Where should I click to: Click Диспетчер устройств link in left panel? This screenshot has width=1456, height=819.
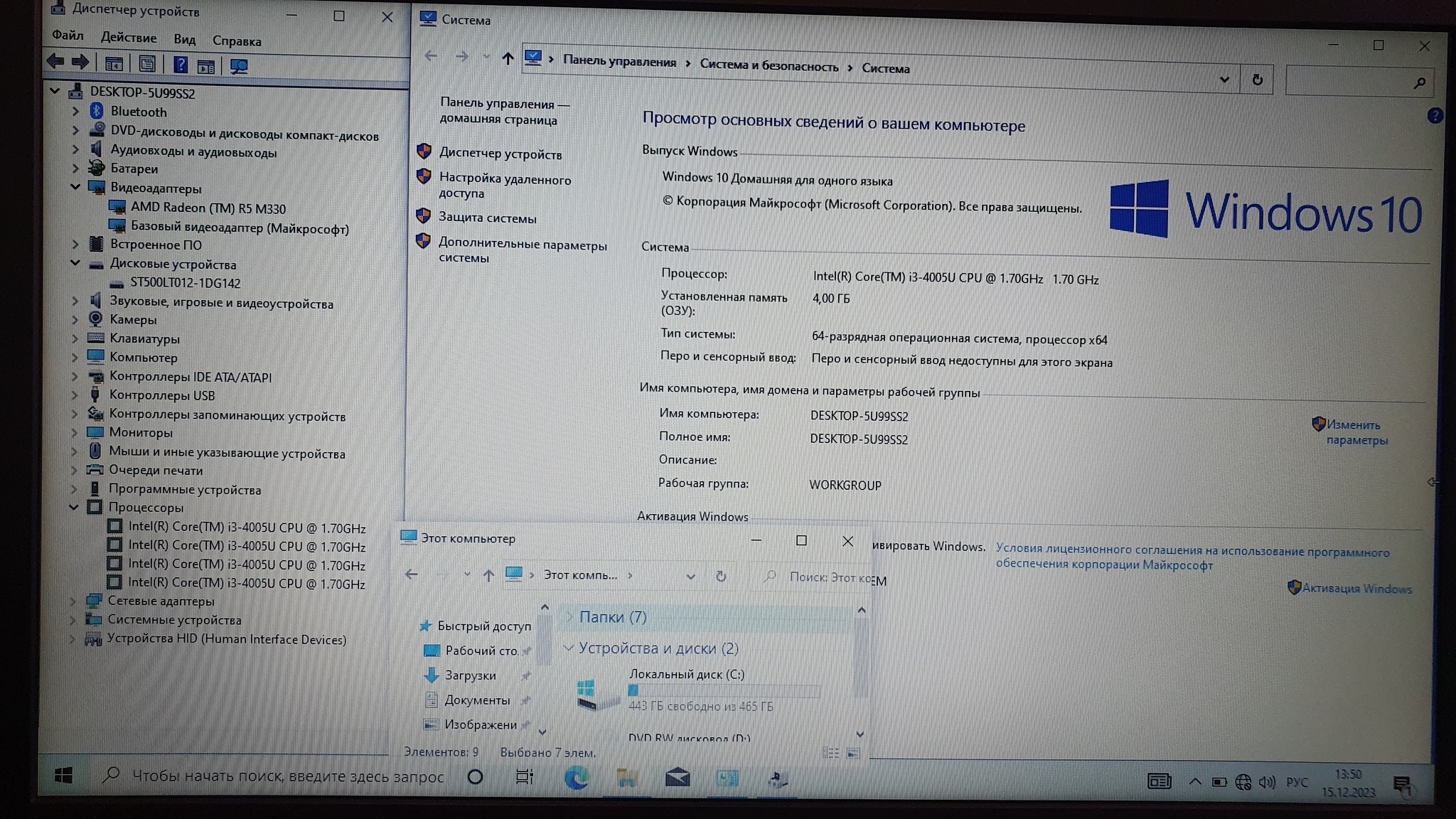tap(500, 154)
